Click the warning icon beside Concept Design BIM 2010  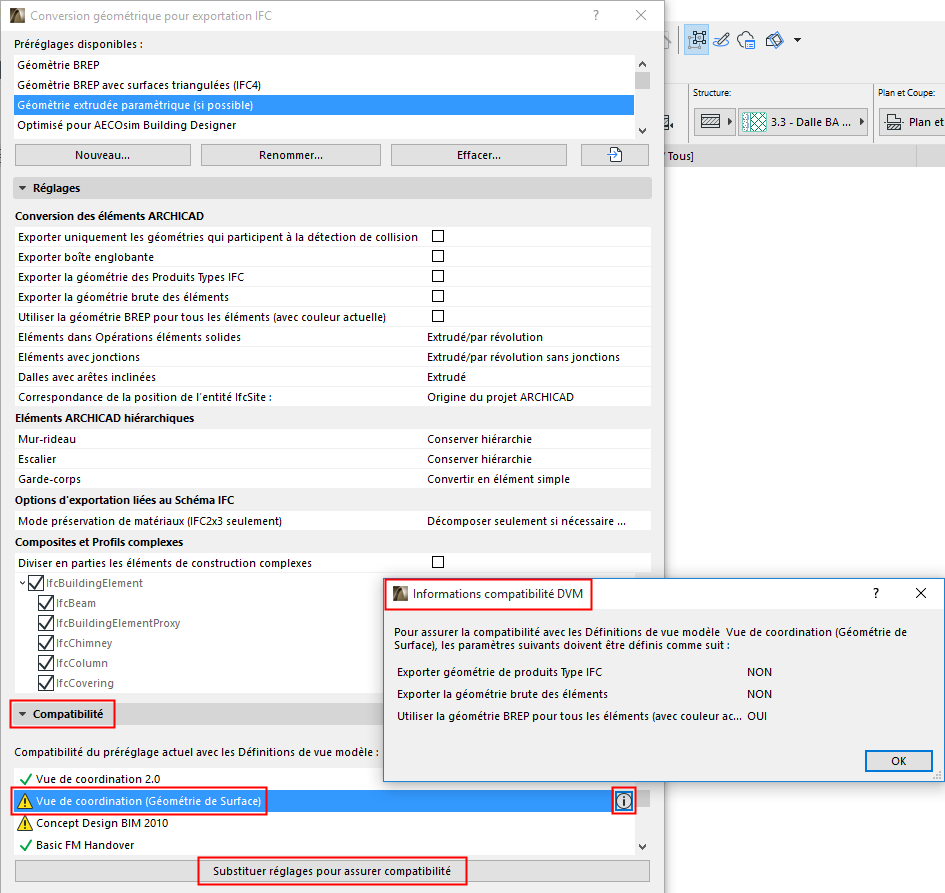coord(25,823)
